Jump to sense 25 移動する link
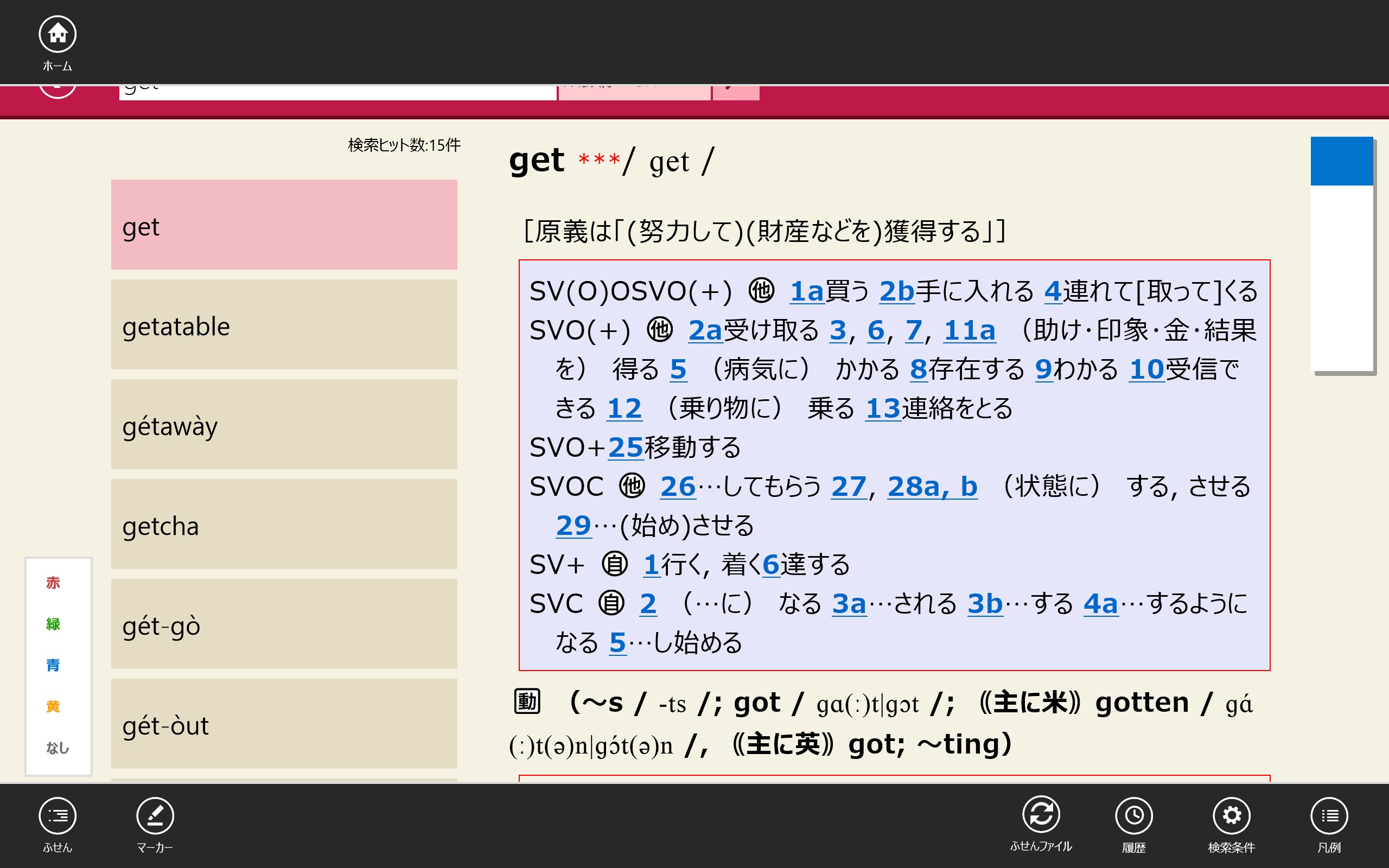1389x868 pixels. coord(626,447)
